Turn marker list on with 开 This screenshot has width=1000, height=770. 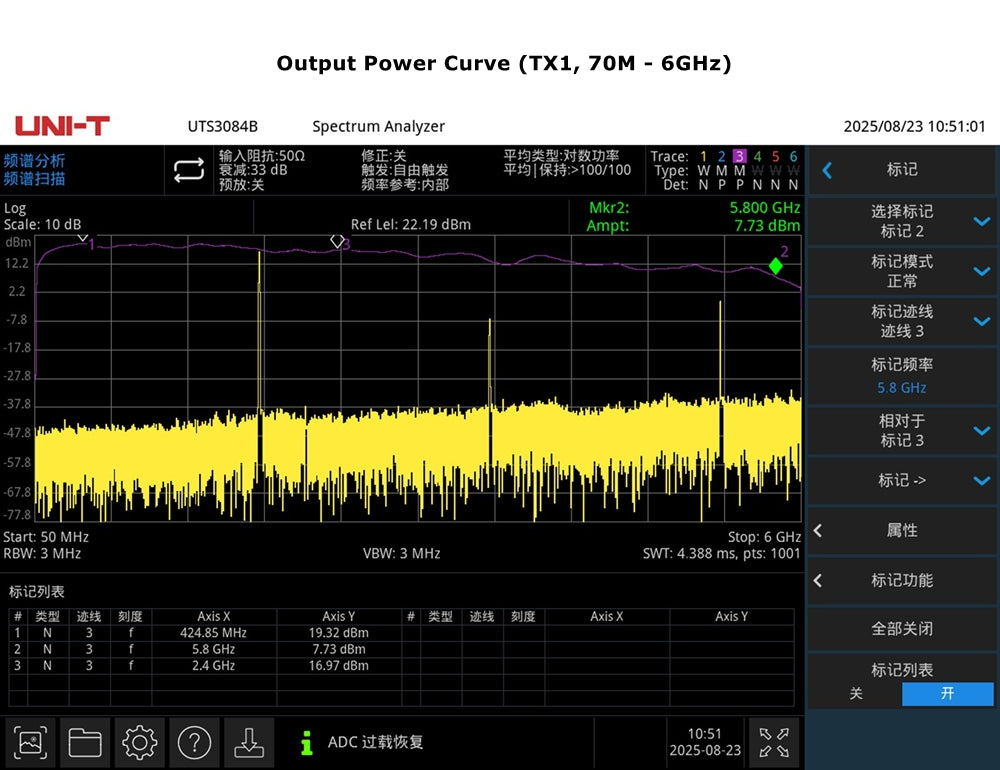[x=946, y=694]
